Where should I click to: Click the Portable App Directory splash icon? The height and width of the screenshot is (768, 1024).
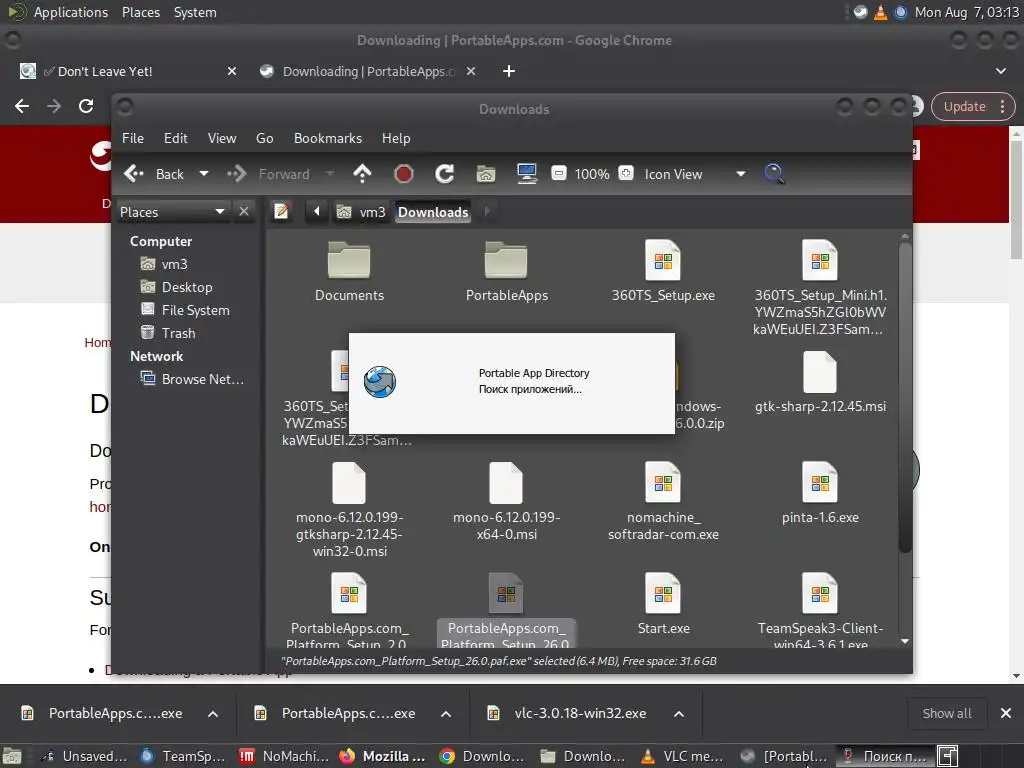click(x=380, y=382)
